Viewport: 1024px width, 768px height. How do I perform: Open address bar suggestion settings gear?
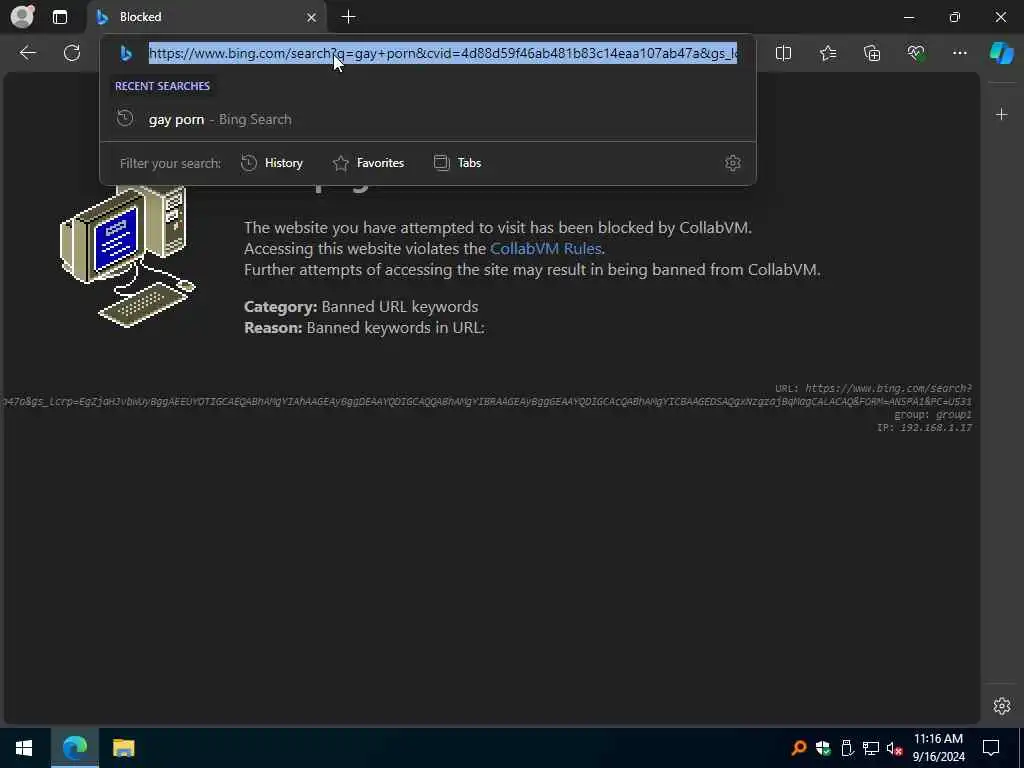733,163
